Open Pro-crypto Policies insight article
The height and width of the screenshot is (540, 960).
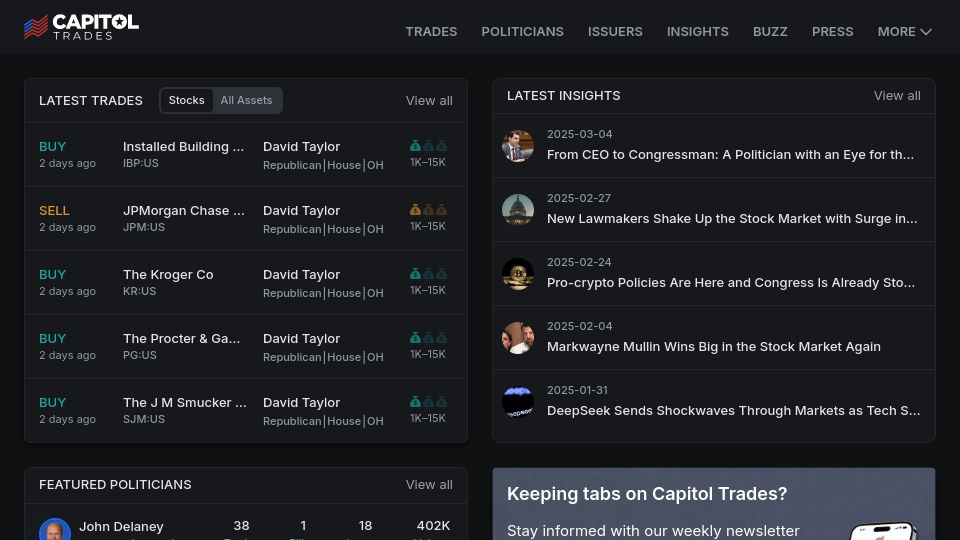point(731,282)
